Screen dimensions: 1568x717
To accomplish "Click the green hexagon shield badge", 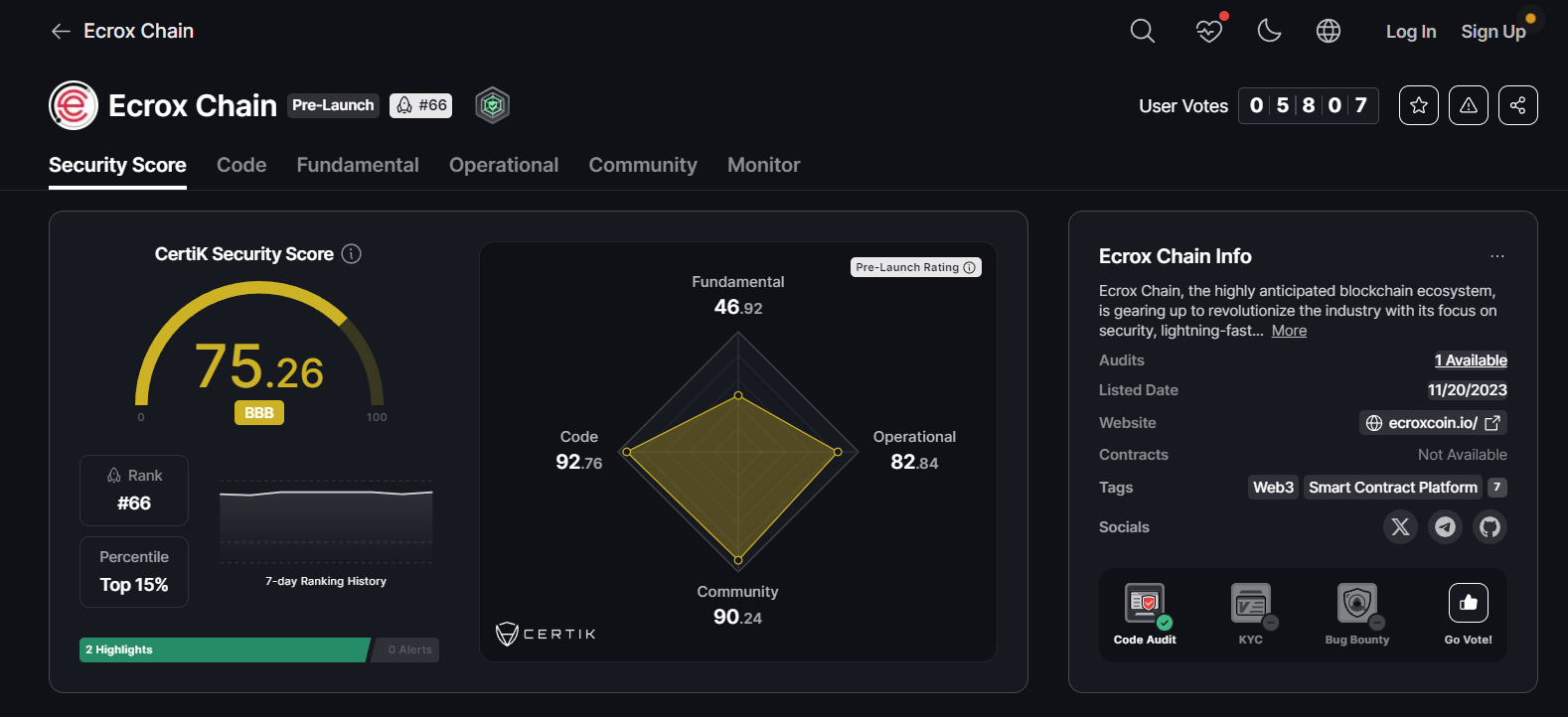I will pos(492,105).
